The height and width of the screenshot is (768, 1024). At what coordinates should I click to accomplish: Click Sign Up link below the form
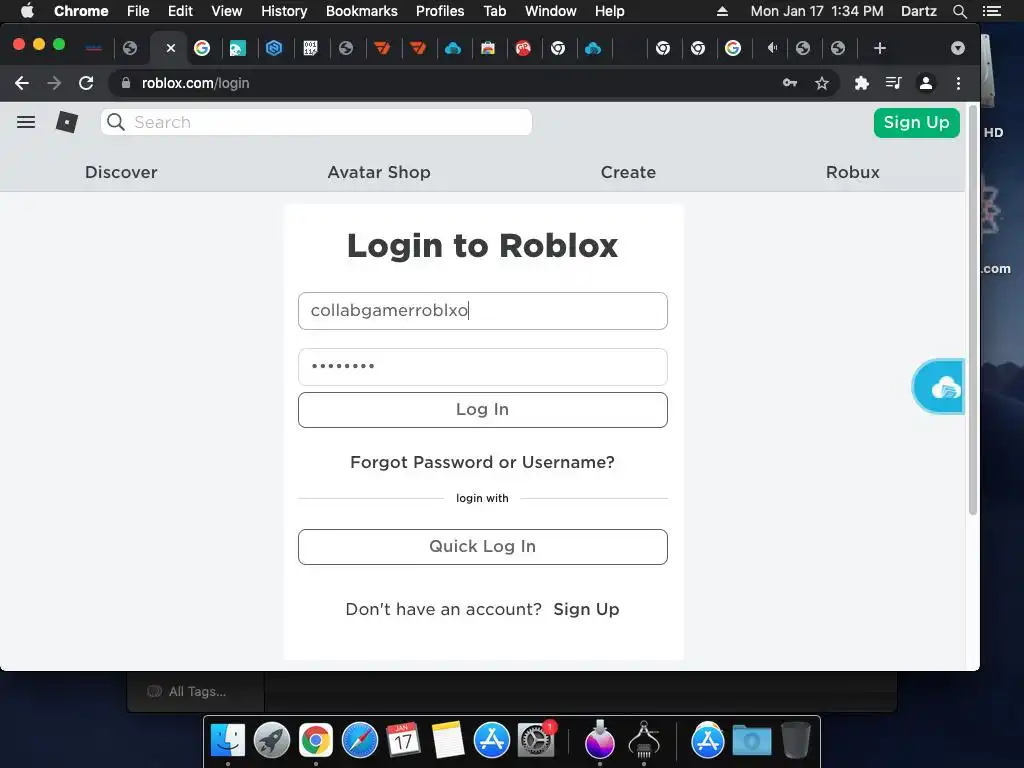[x=586, y=609]
